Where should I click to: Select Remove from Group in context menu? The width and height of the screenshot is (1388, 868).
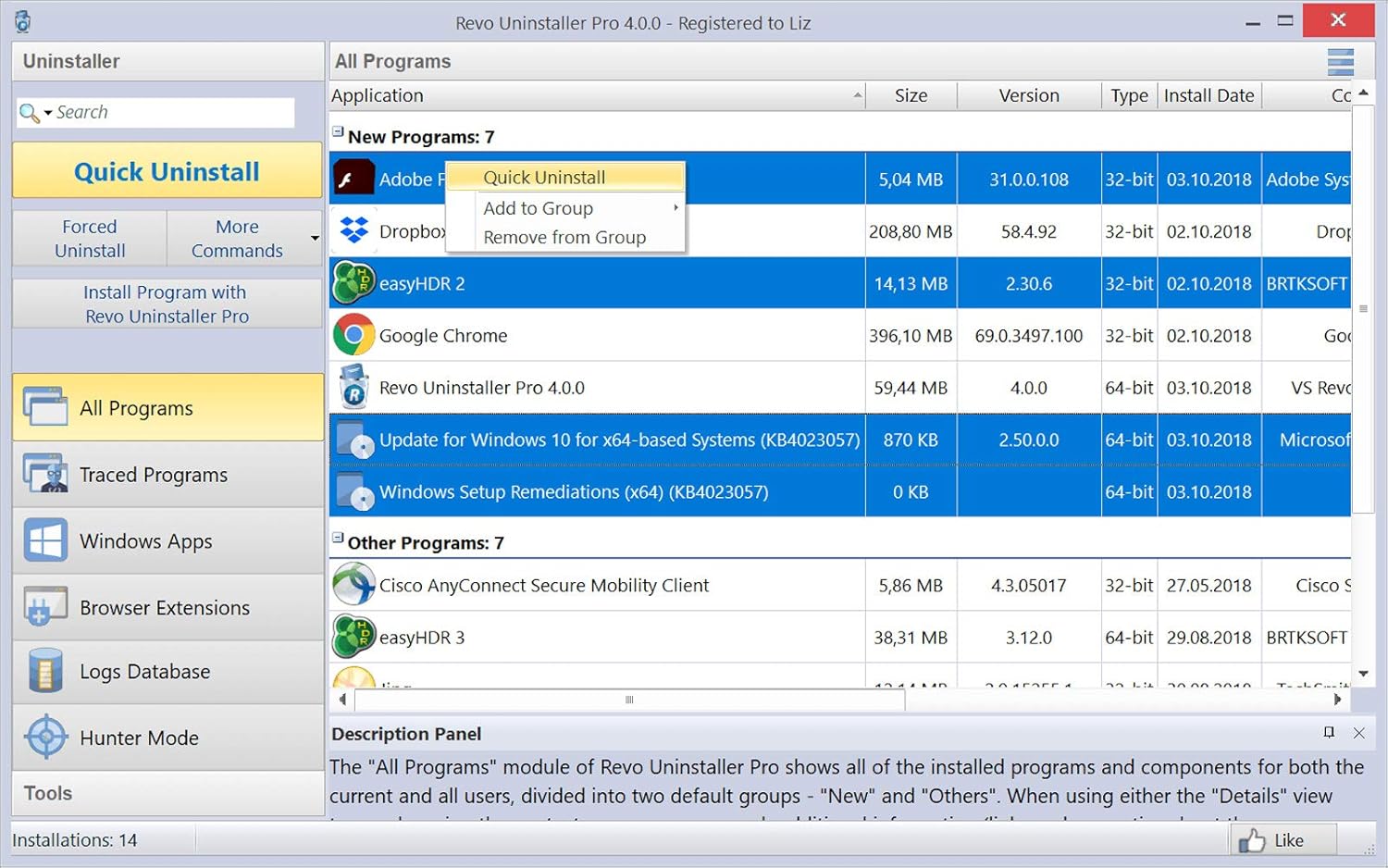(x=565, y=237)
